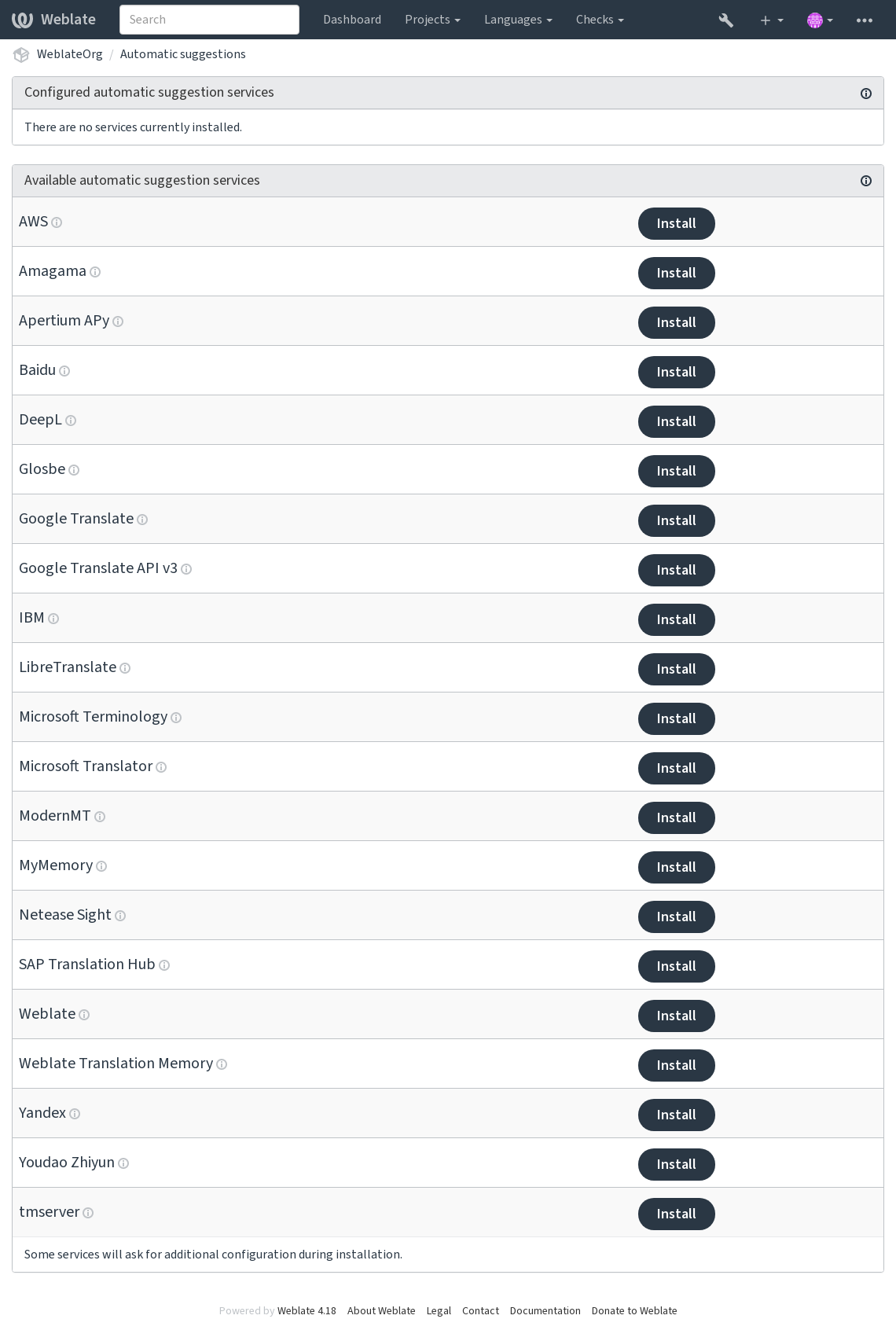Install the Yandex service

point(676,1115)
